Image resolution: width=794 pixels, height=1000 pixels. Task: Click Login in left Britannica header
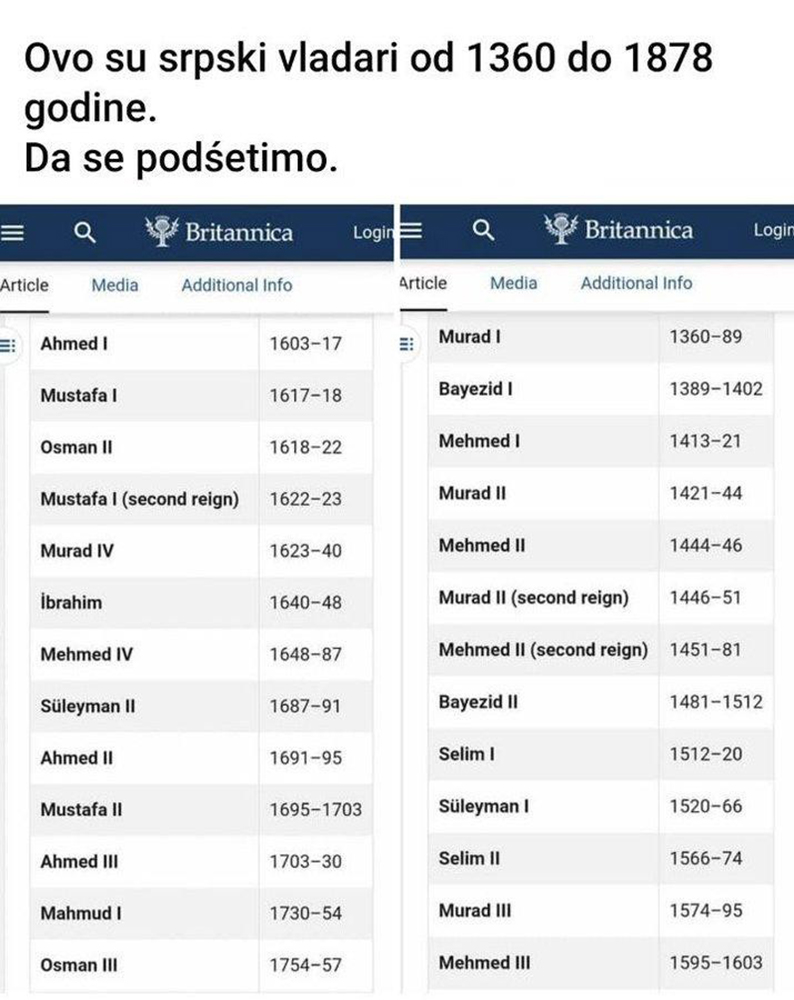click(x=373, y=233)
